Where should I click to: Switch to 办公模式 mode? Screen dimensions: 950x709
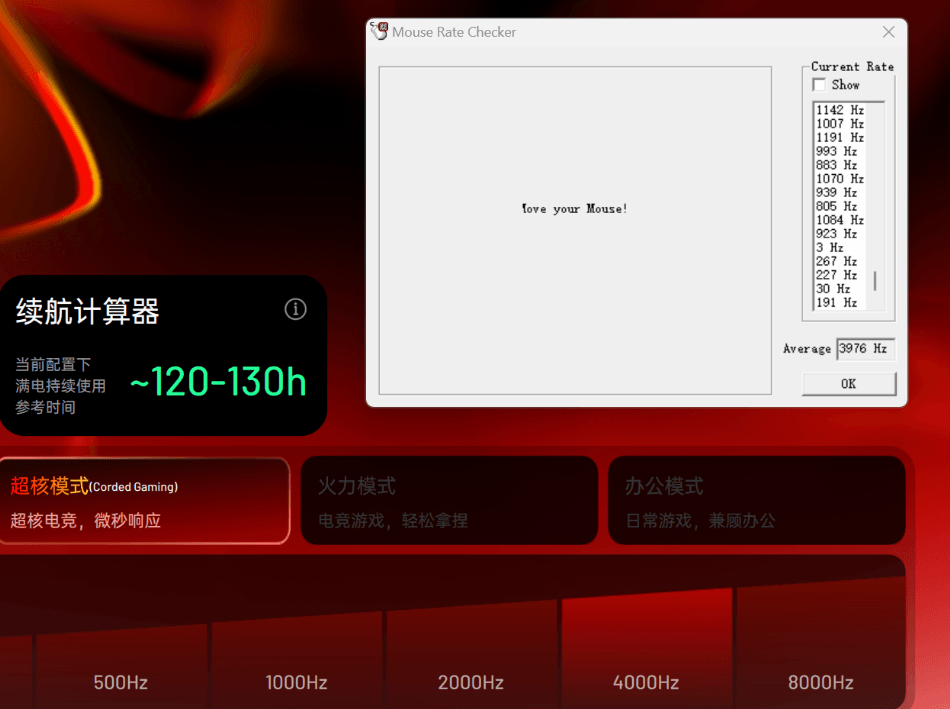coord(756,501)
